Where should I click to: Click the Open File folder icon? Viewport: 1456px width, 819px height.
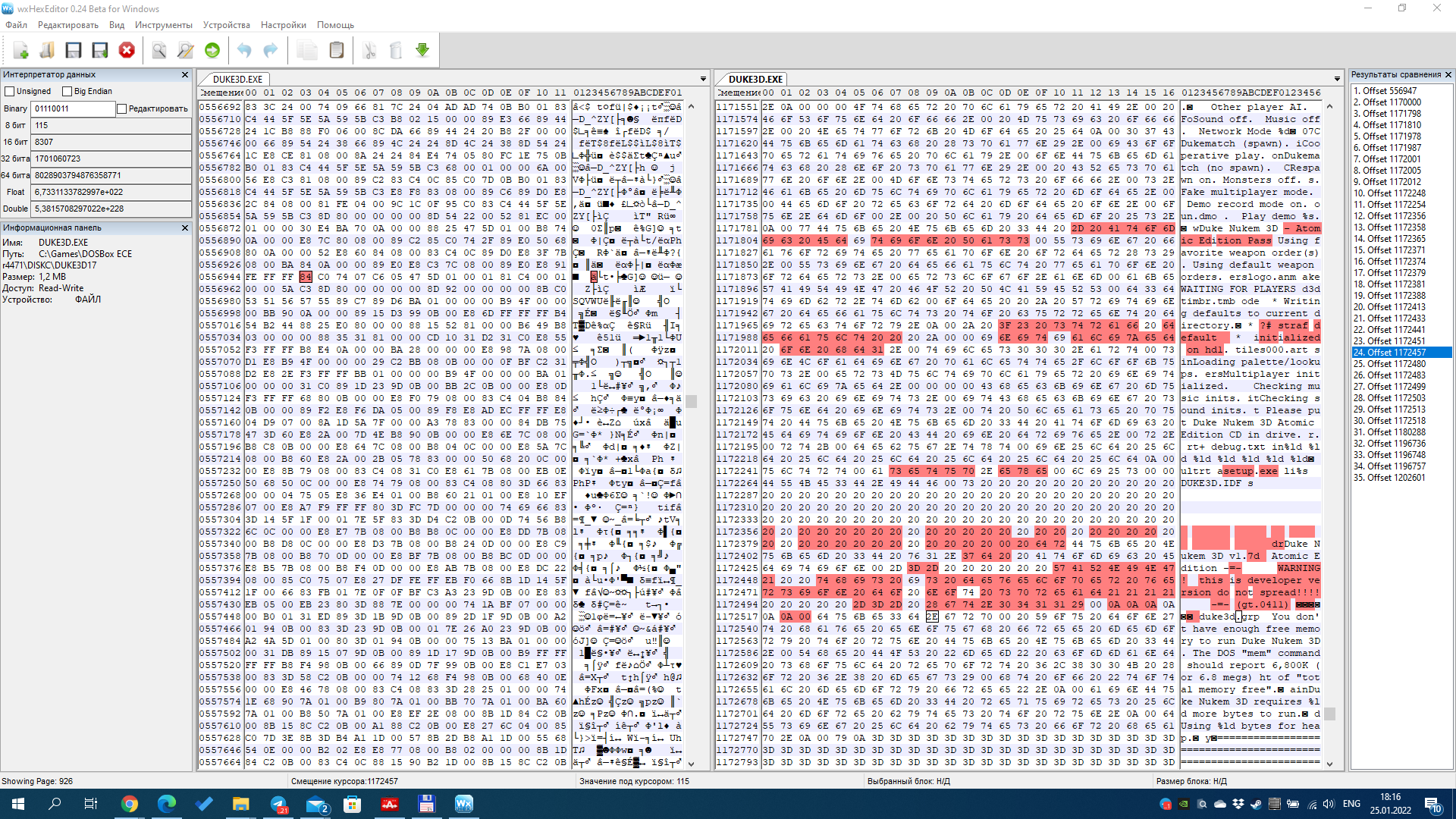[x=47, y=51]
